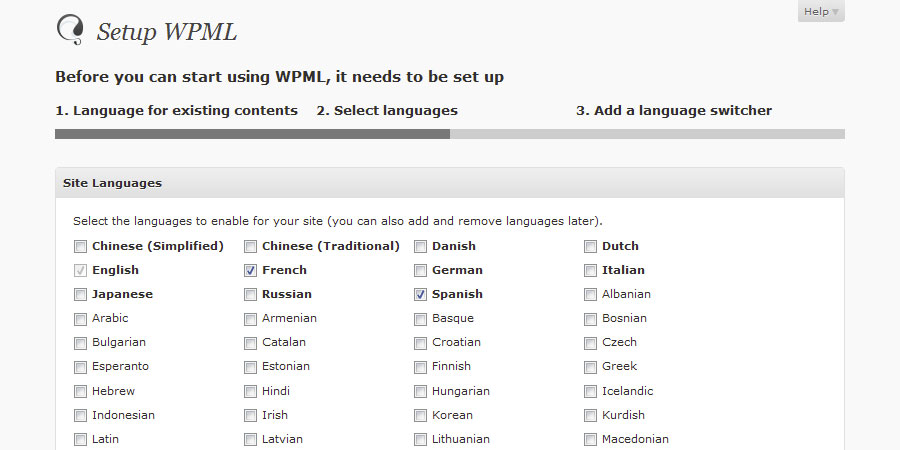Click the Chinese (Traditional) label text
Viewport: 900px width, 450px height.
click(x=331, y=246)
